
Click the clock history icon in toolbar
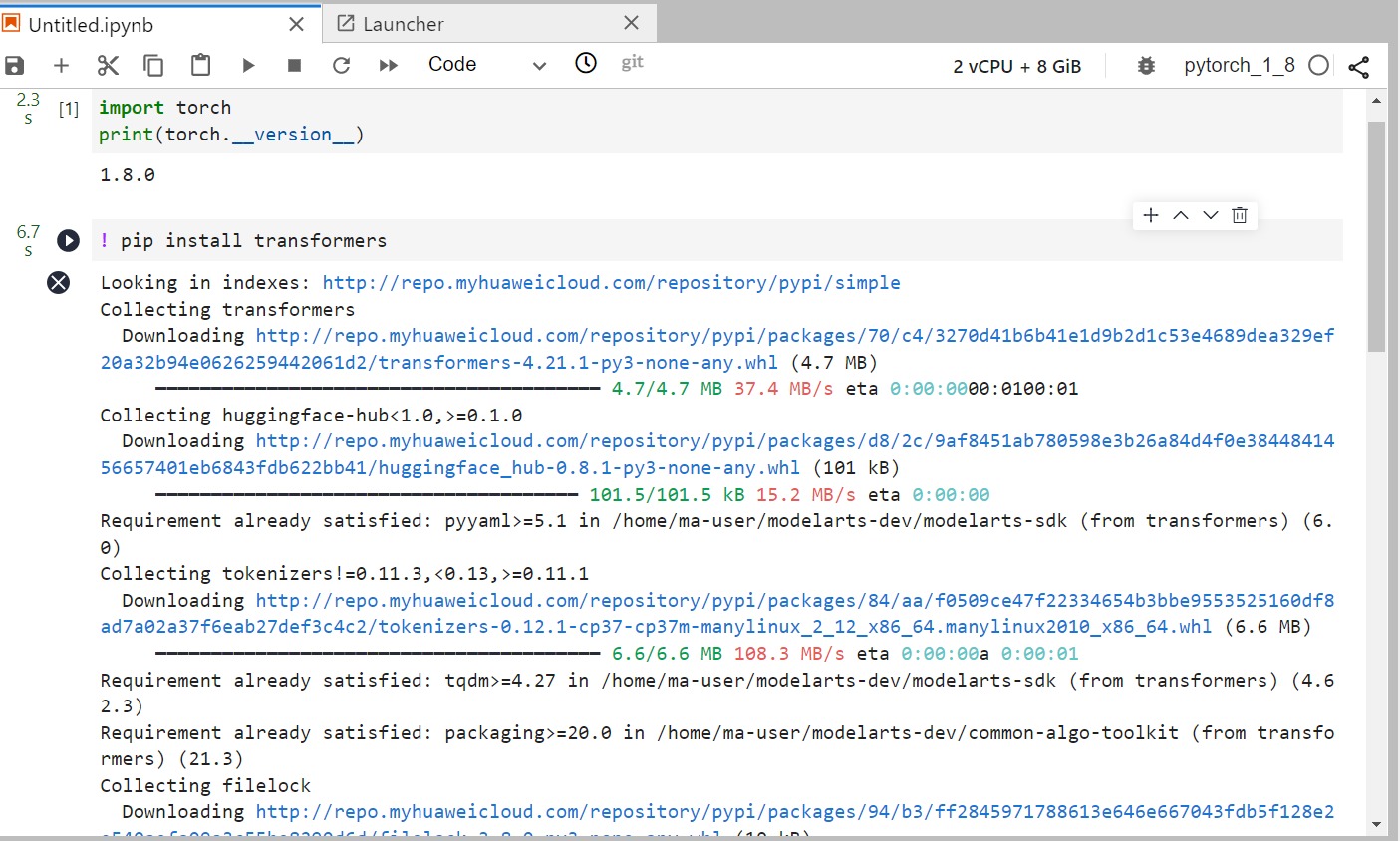586,63
